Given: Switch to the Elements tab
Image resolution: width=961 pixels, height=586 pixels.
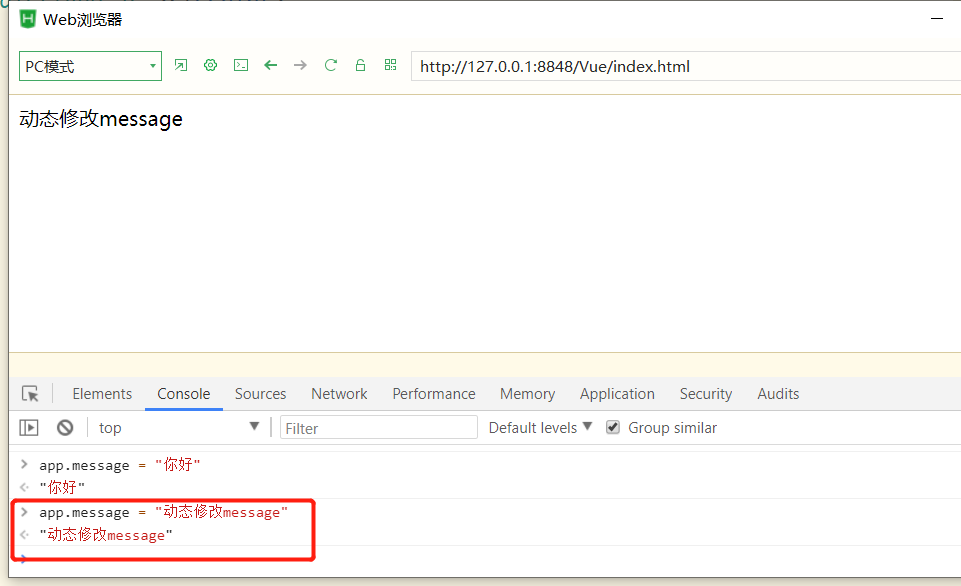Looking at the screenshot, I should click(x=102, y=394).
